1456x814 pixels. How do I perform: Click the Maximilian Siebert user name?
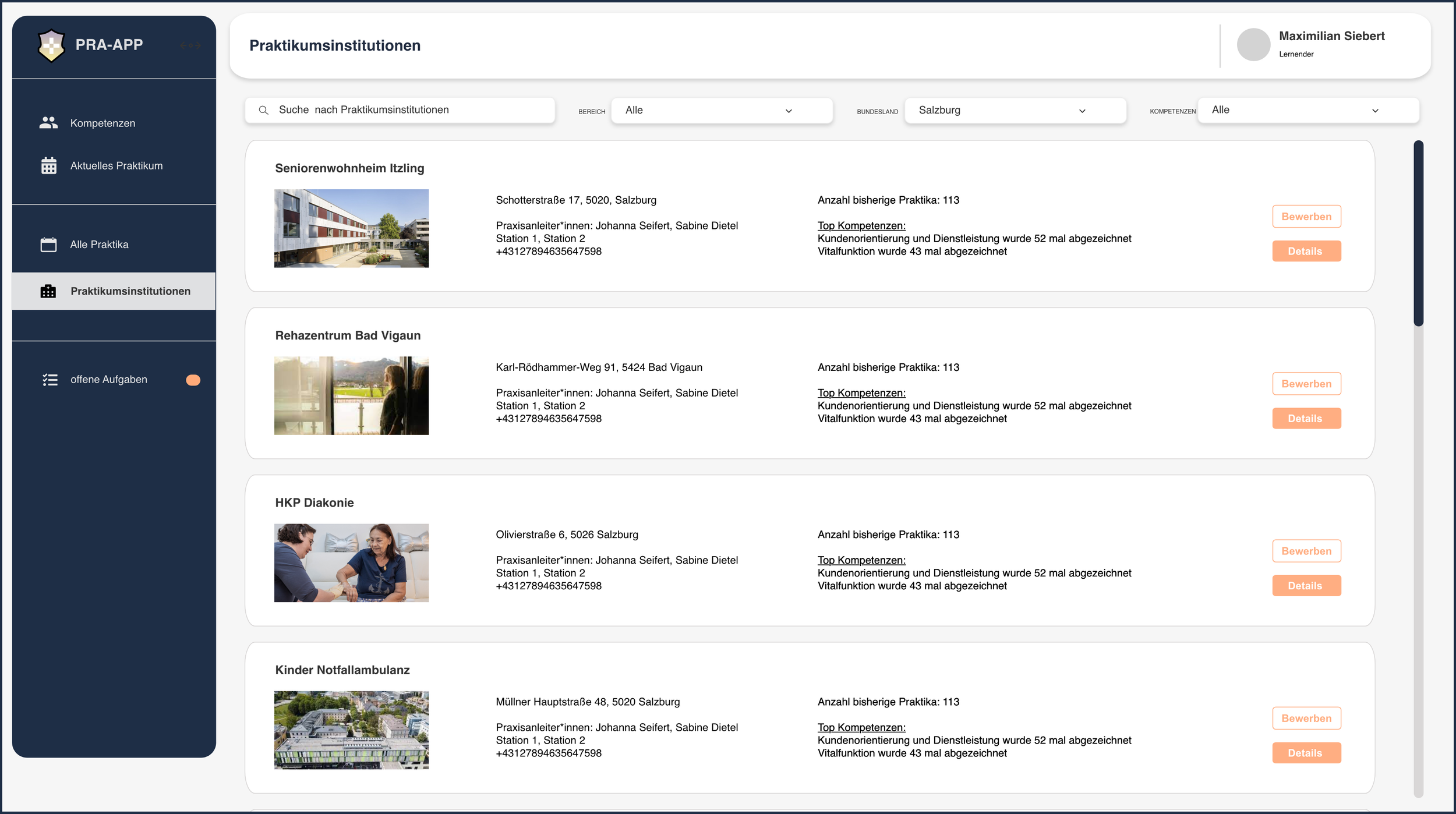click(x=1331, y=36)
